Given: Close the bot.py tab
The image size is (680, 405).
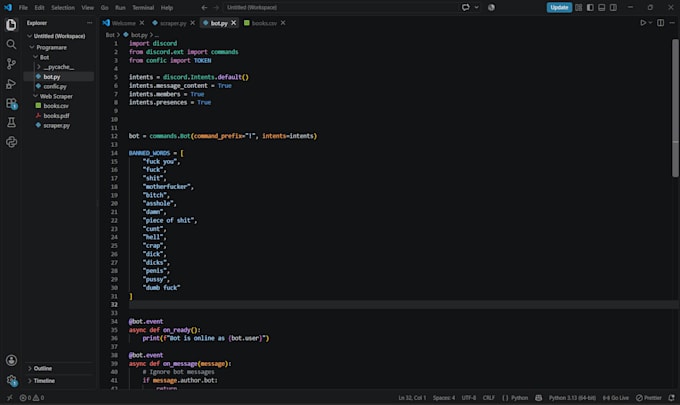Looking at the screenshot, I should (234, 23).
